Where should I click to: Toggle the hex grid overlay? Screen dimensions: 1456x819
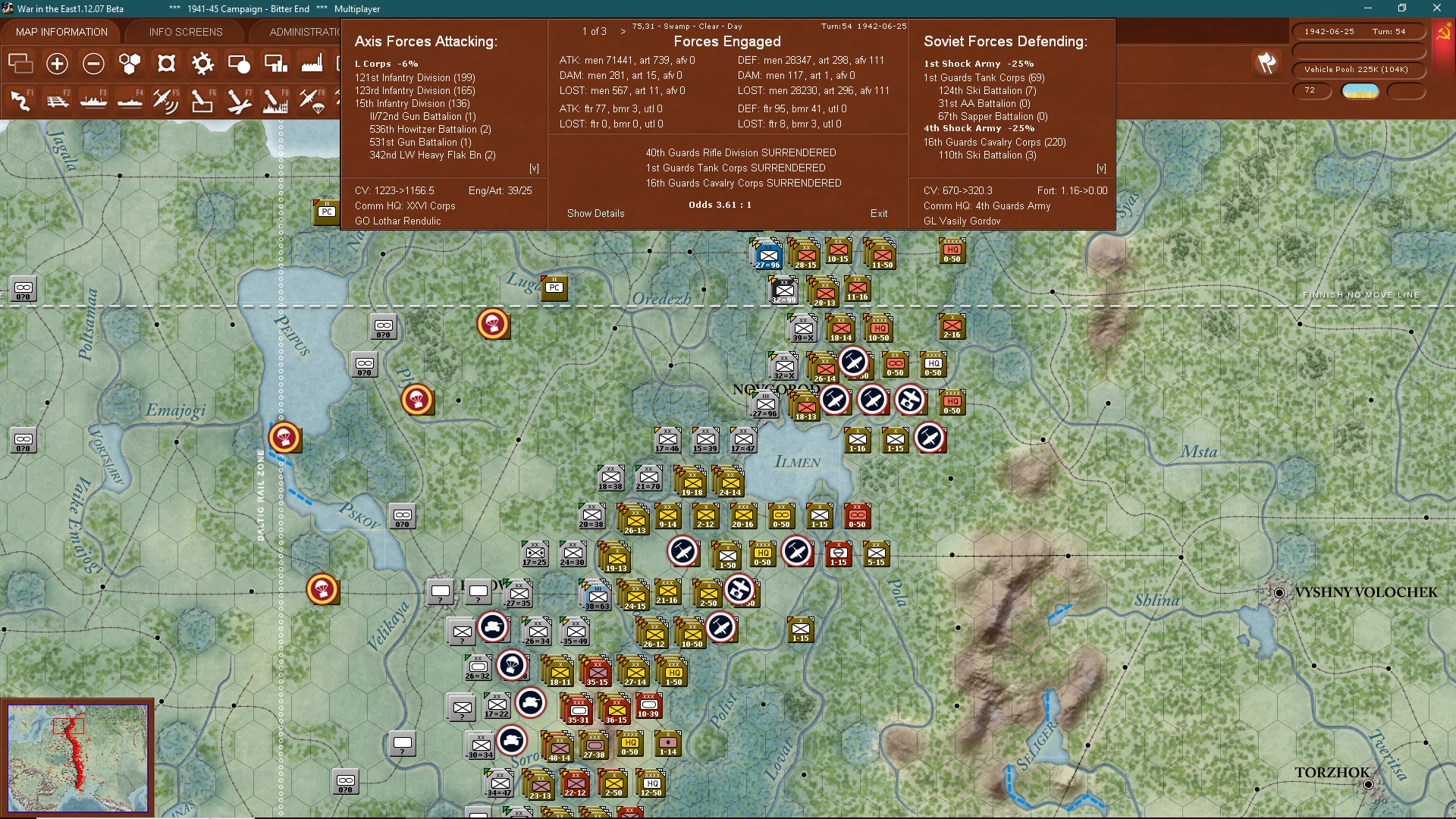coord(130,64)
